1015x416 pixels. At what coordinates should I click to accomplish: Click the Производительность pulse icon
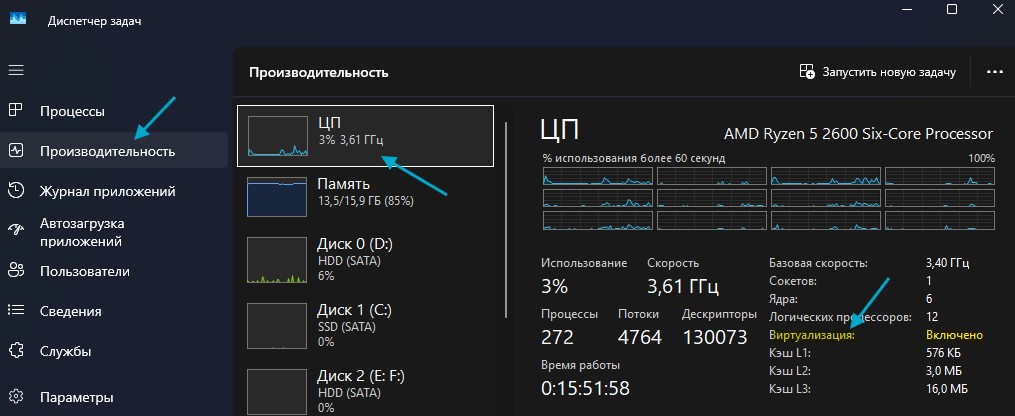pos(16,151)
